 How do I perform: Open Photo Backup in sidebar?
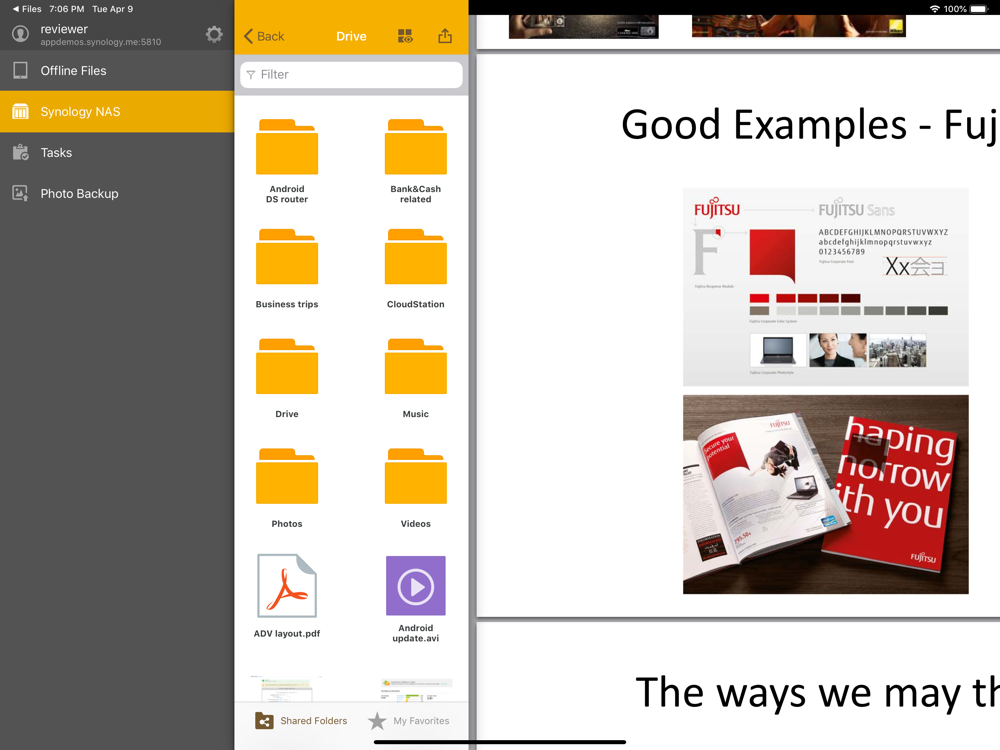tap(117, 193)
